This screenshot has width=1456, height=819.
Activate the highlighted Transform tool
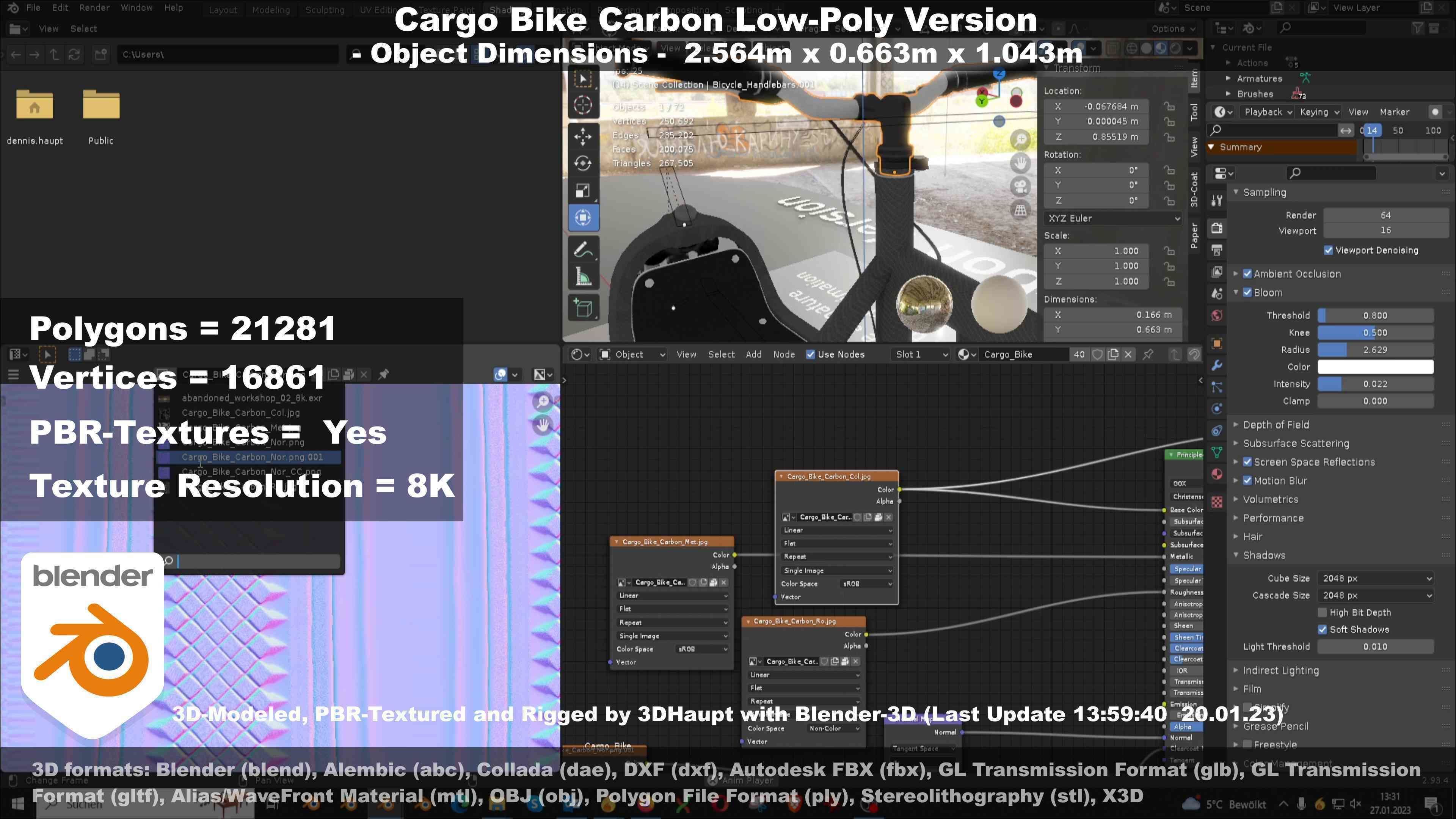[x=583, y=218]
